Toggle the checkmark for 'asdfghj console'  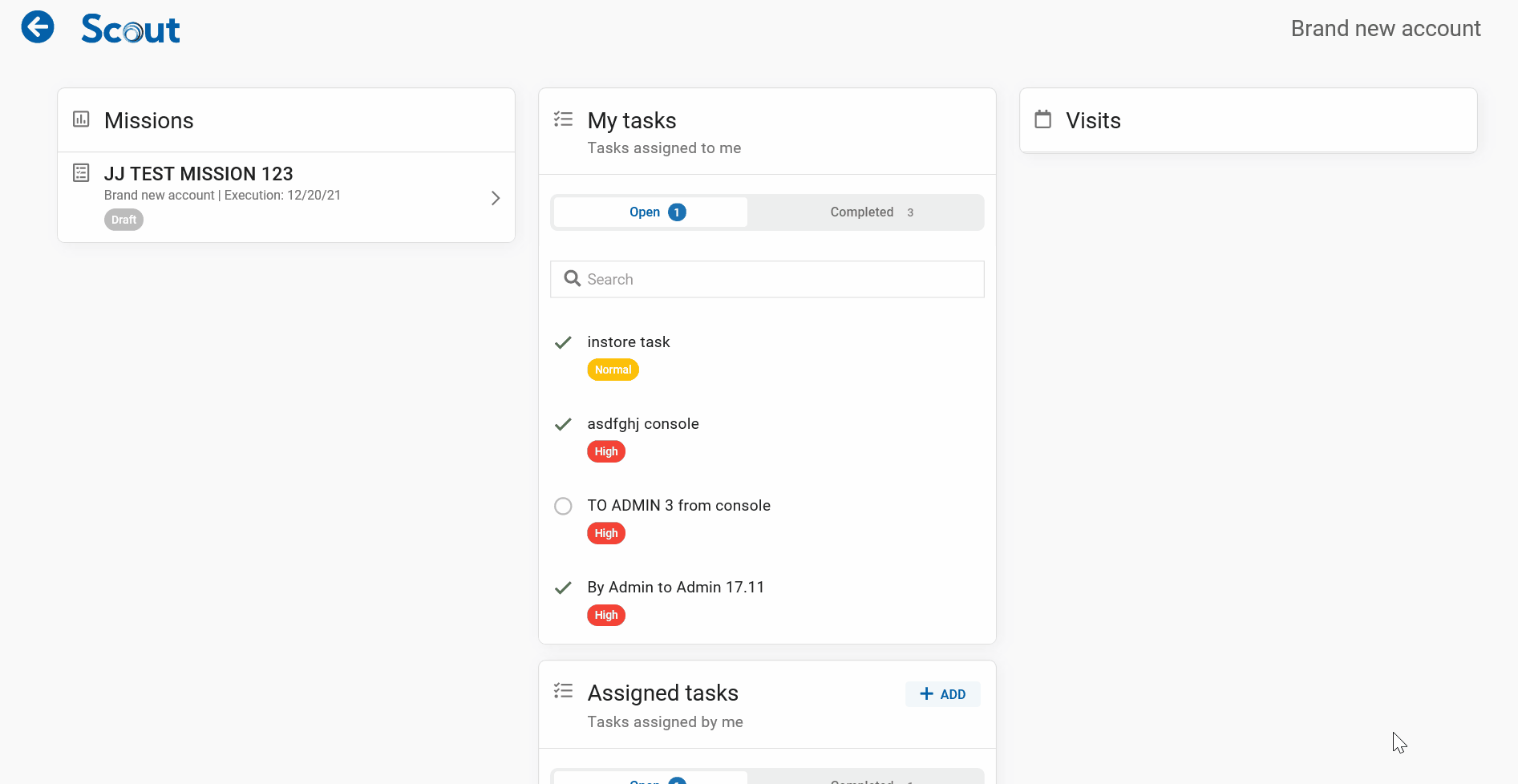[563, 424]
